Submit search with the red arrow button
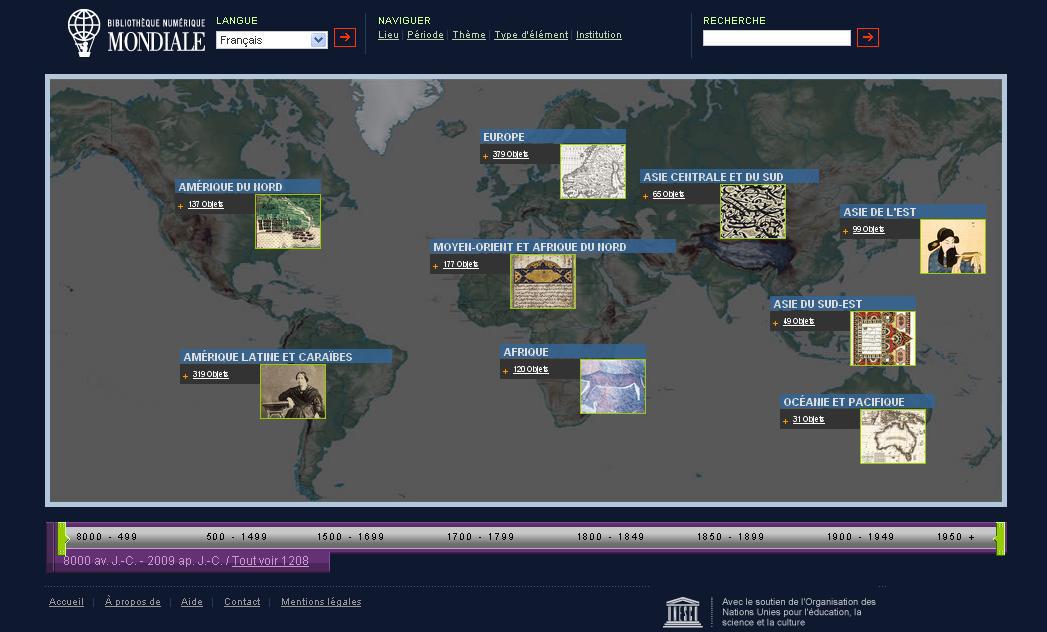1047x632 pixels. coord(867,37)
